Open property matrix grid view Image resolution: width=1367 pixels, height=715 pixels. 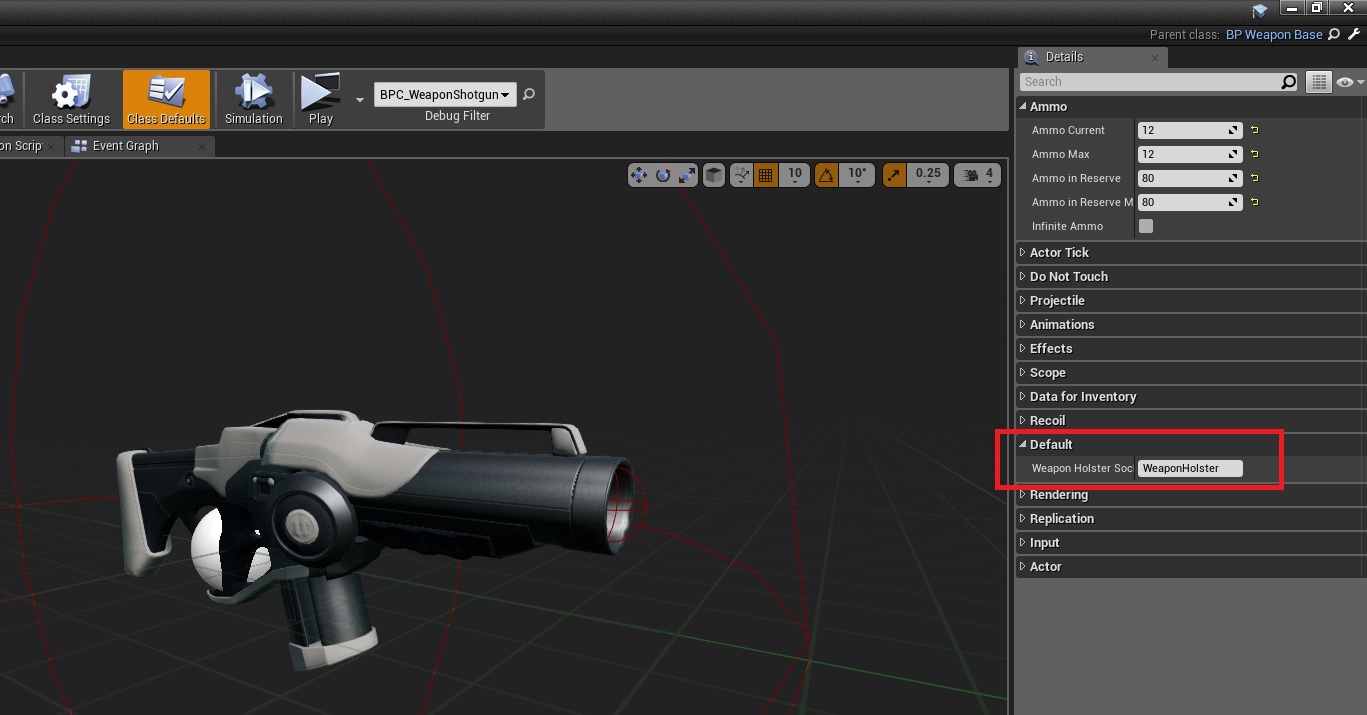pyautogui.click(x=1318, y=82)
